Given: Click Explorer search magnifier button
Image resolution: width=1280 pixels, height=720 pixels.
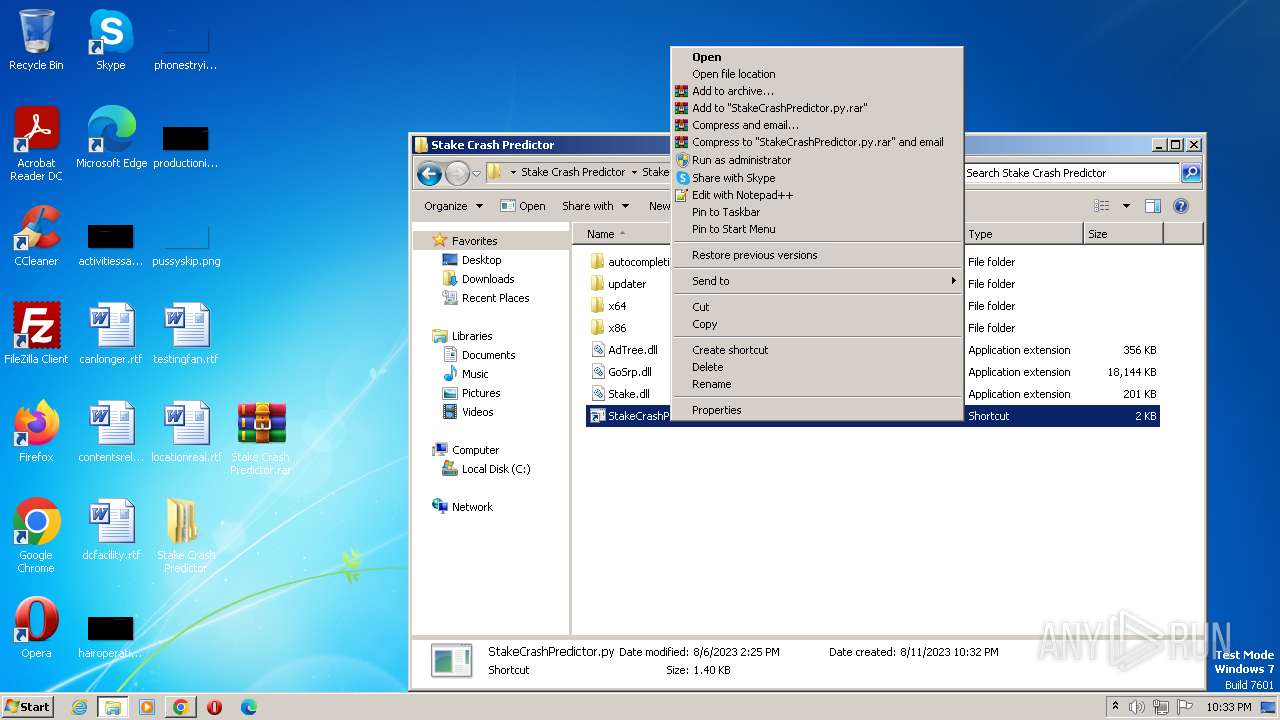Looking at the screenshot, I should 1190,173.
